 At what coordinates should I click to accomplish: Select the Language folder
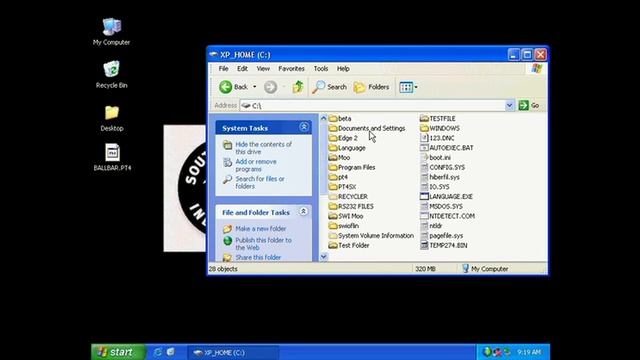point(347,148)
